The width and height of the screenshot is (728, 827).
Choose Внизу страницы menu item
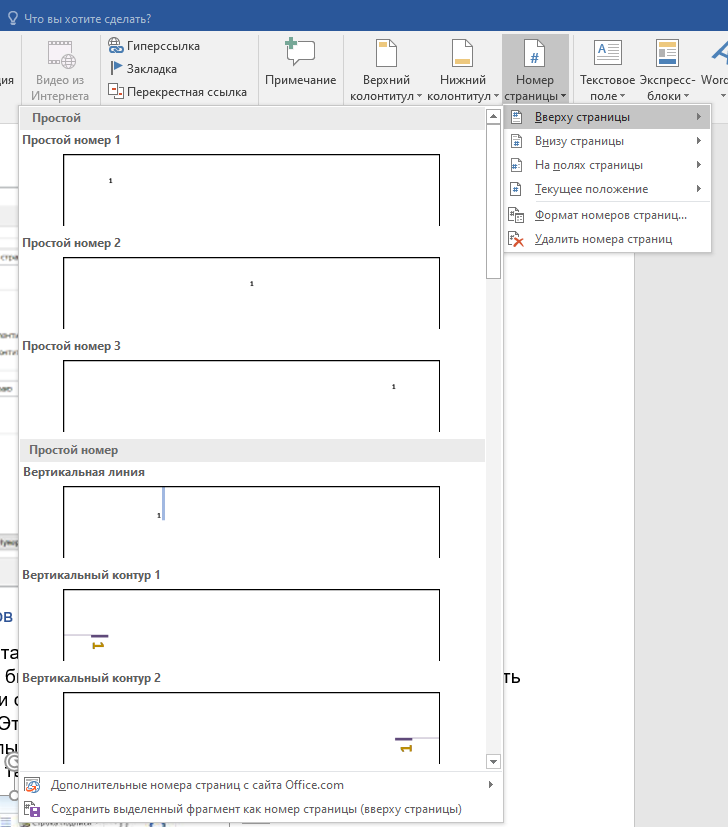607,141
